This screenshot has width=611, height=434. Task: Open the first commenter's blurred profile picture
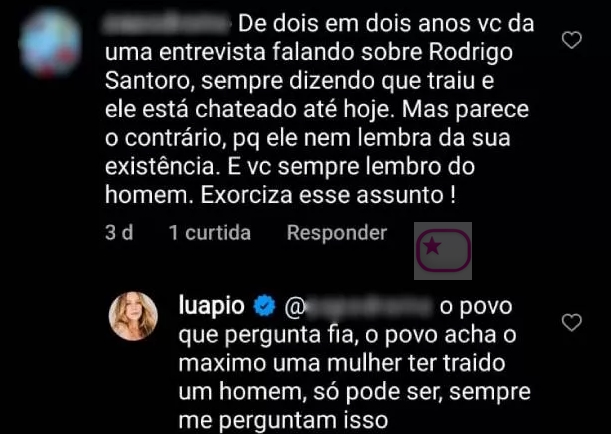click(x=50, y=44)
